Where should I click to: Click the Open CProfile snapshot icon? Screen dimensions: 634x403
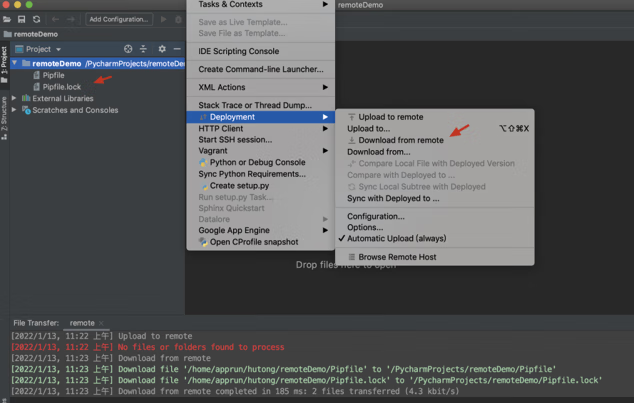[203, 242]
